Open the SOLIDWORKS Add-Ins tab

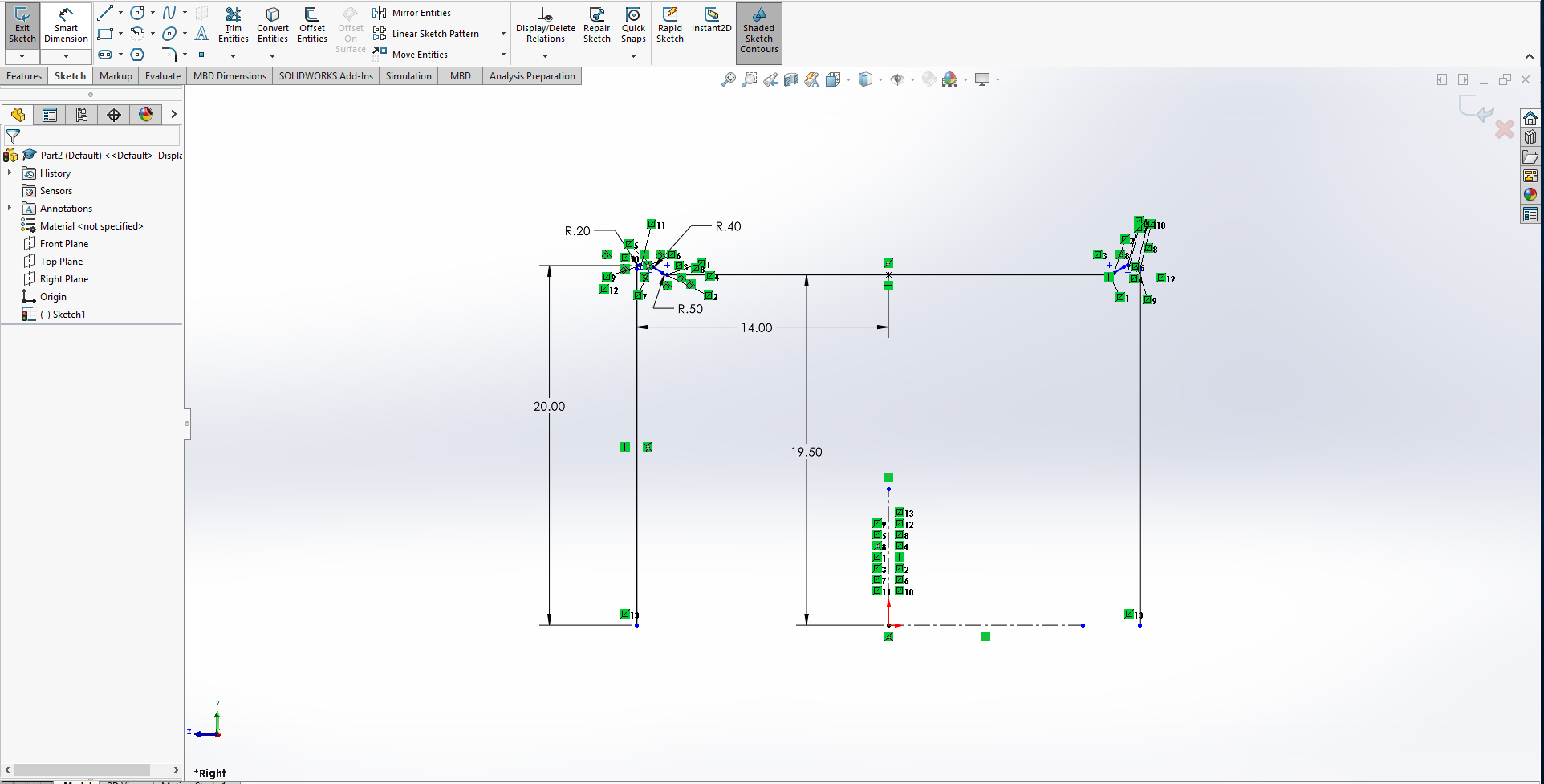326,76
